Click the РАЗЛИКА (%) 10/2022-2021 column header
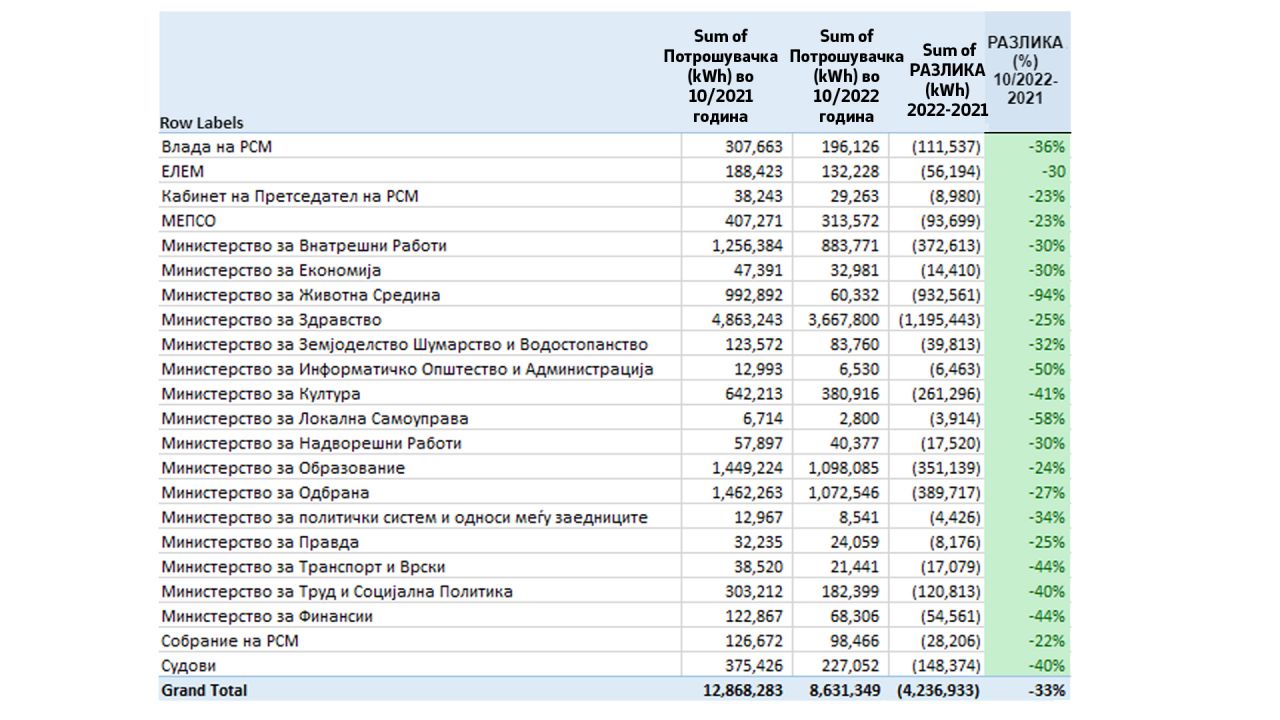 coord(1026,71)
